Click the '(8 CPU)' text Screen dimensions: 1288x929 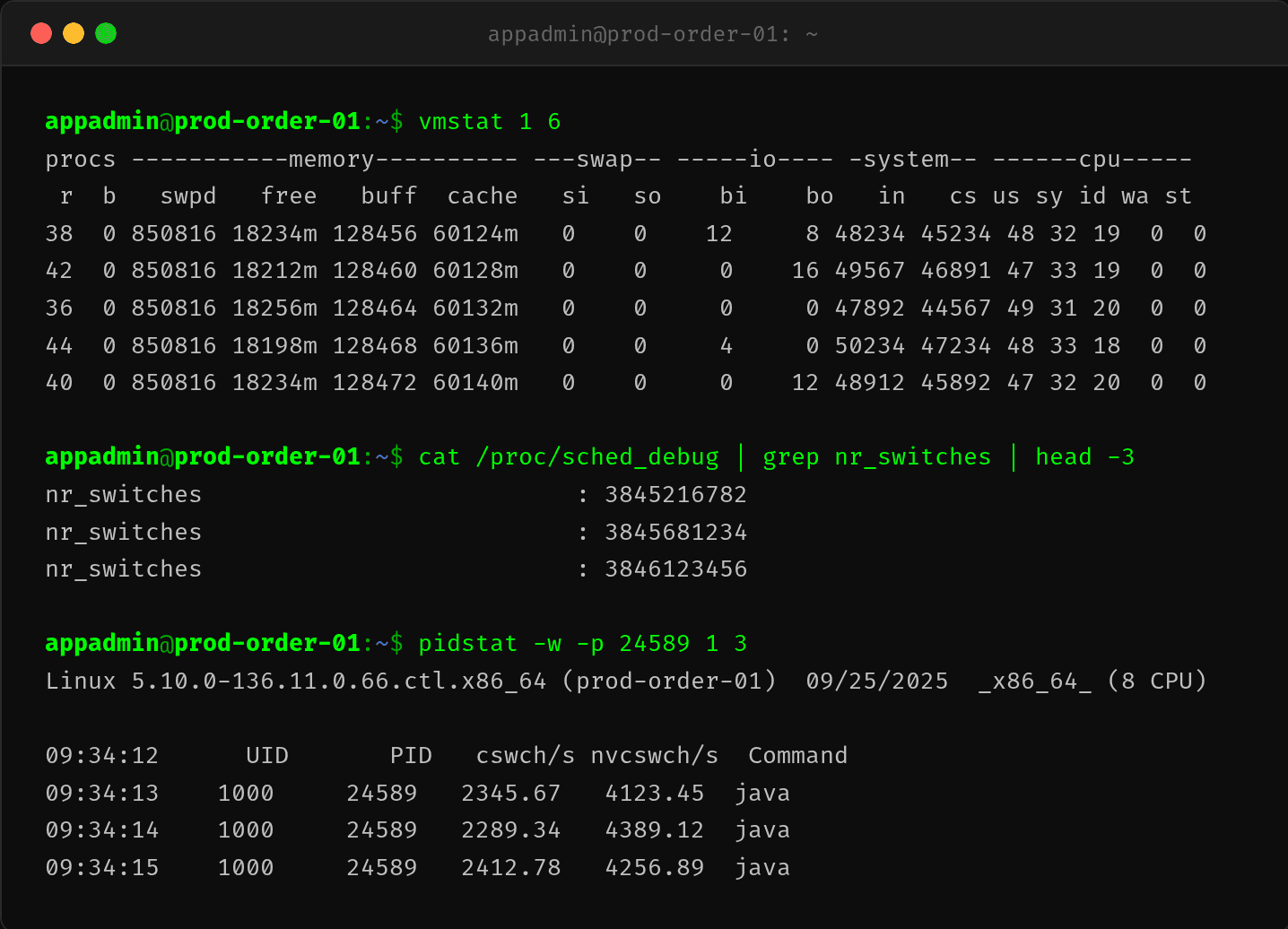tap(1157, 681)
